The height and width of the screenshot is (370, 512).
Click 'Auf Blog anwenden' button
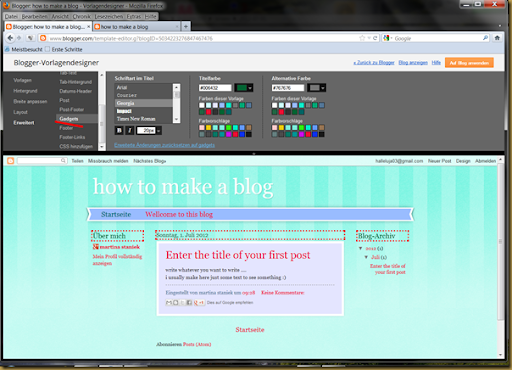tap(469, 63)
